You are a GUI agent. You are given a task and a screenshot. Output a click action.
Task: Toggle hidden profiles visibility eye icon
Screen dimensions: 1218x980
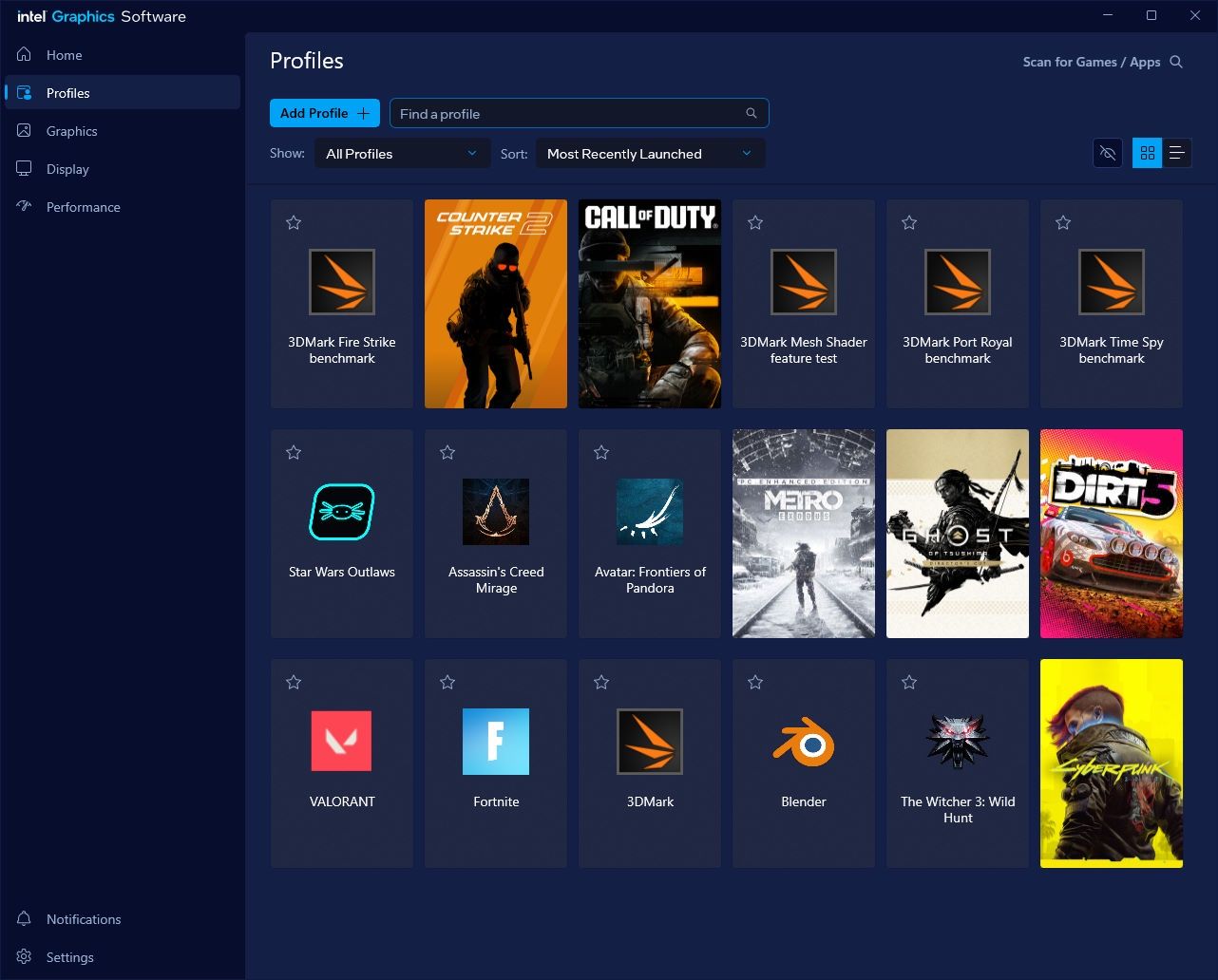pos(1108,153)
